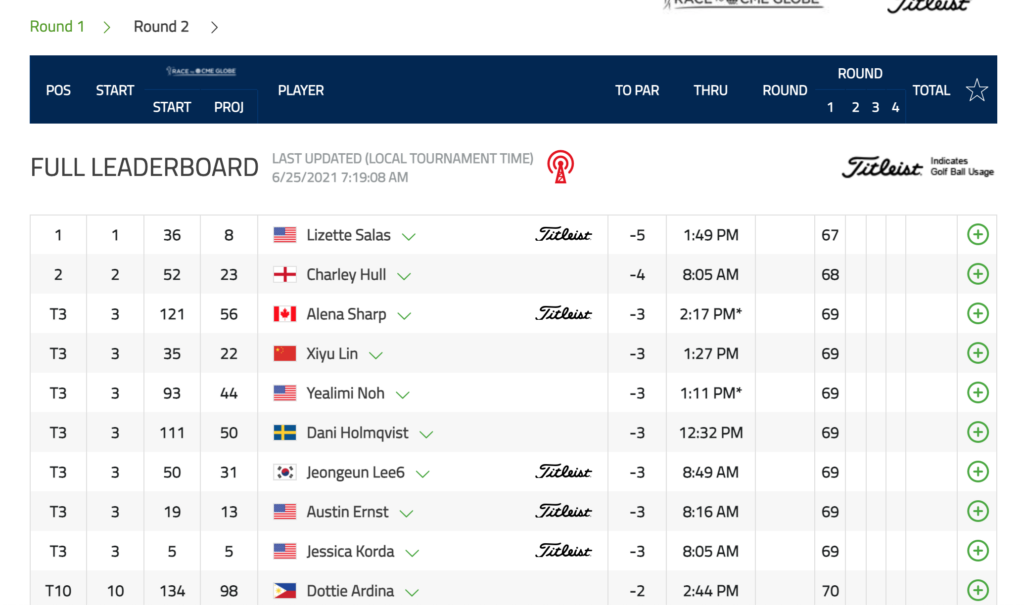Expand Jessica Korda details chevron

pyautogui.click(x=412, y=553)
